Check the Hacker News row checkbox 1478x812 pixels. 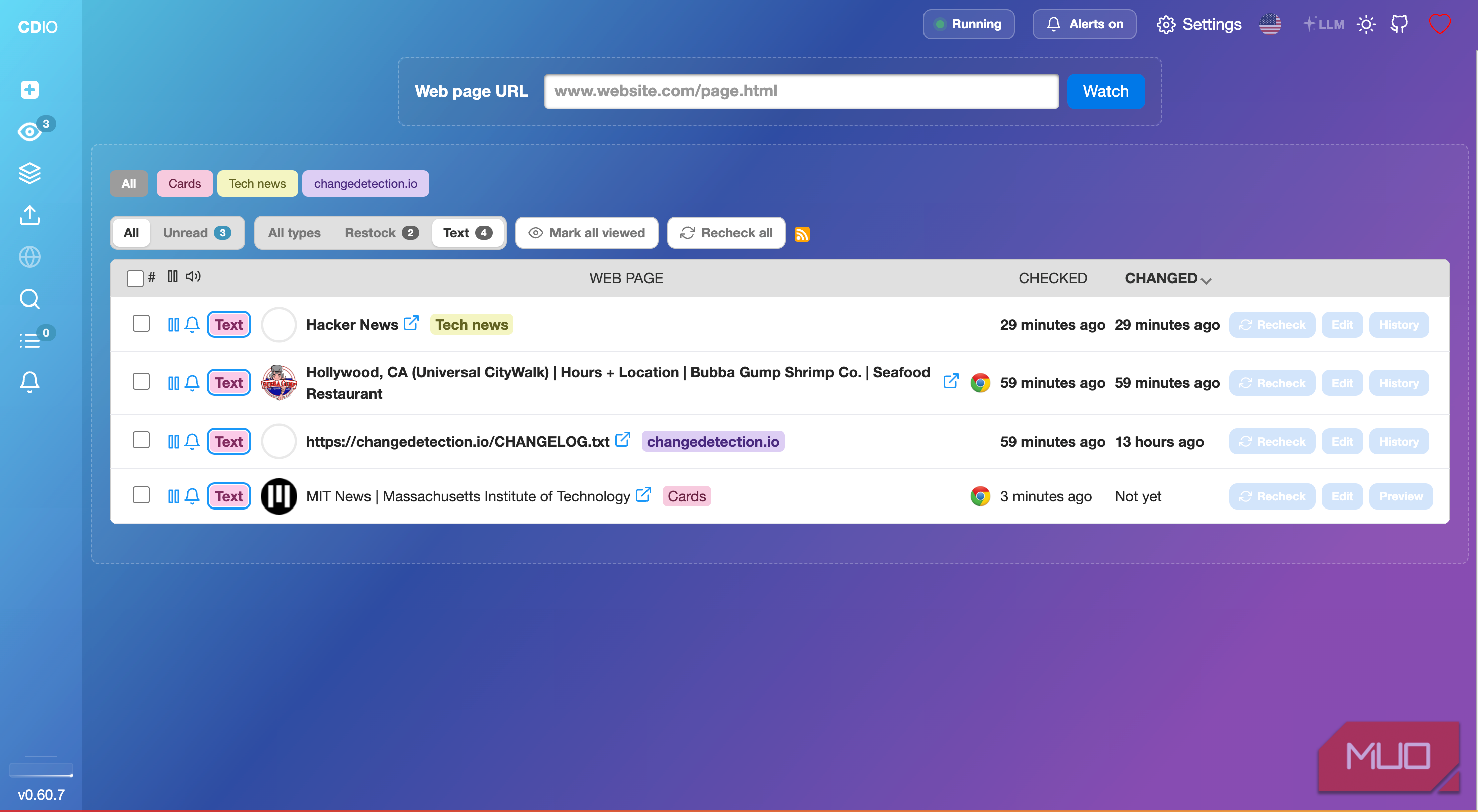[141, 324]
